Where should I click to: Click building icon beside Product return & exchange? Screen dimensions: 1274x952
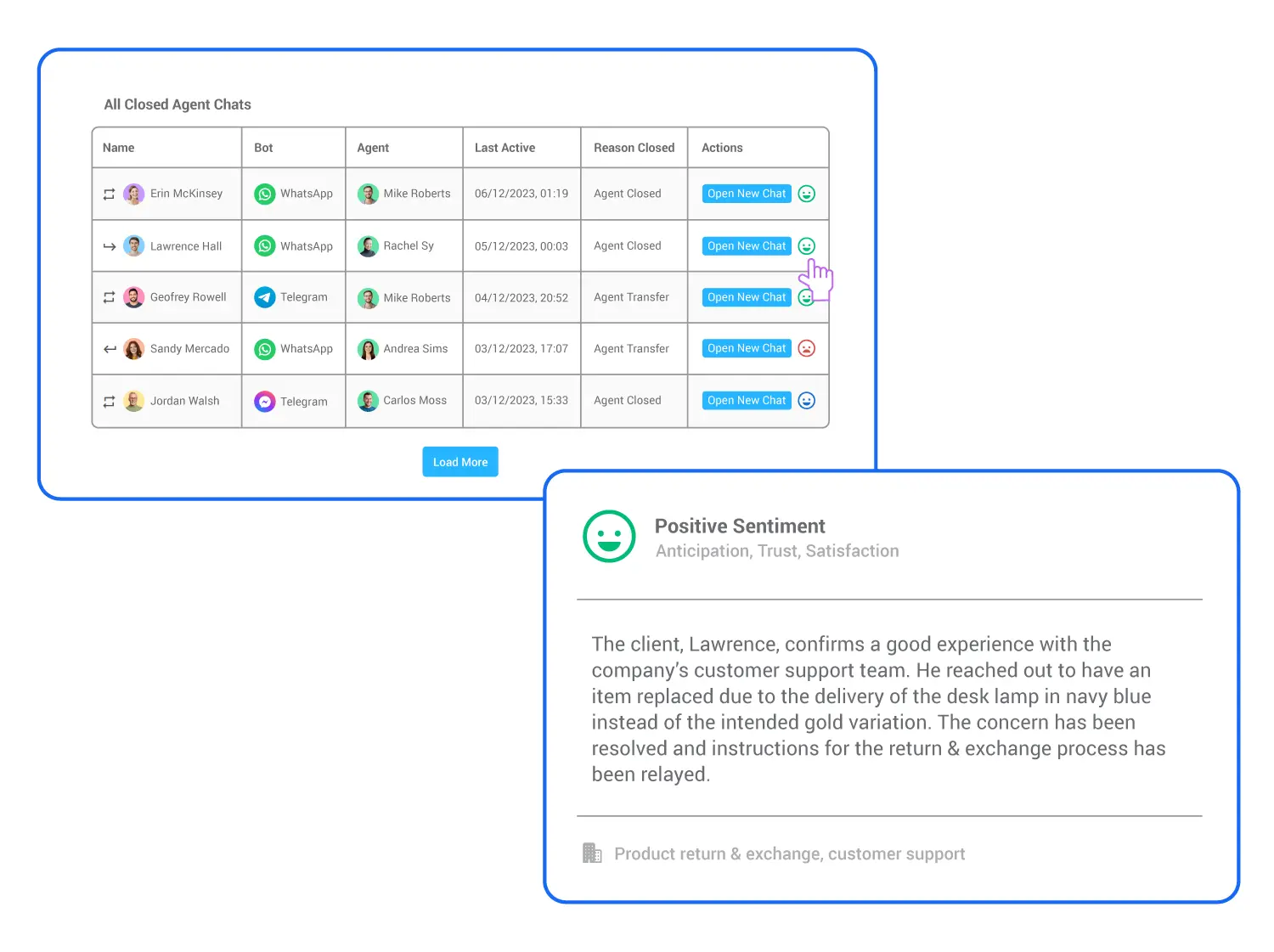pos(592,853)
